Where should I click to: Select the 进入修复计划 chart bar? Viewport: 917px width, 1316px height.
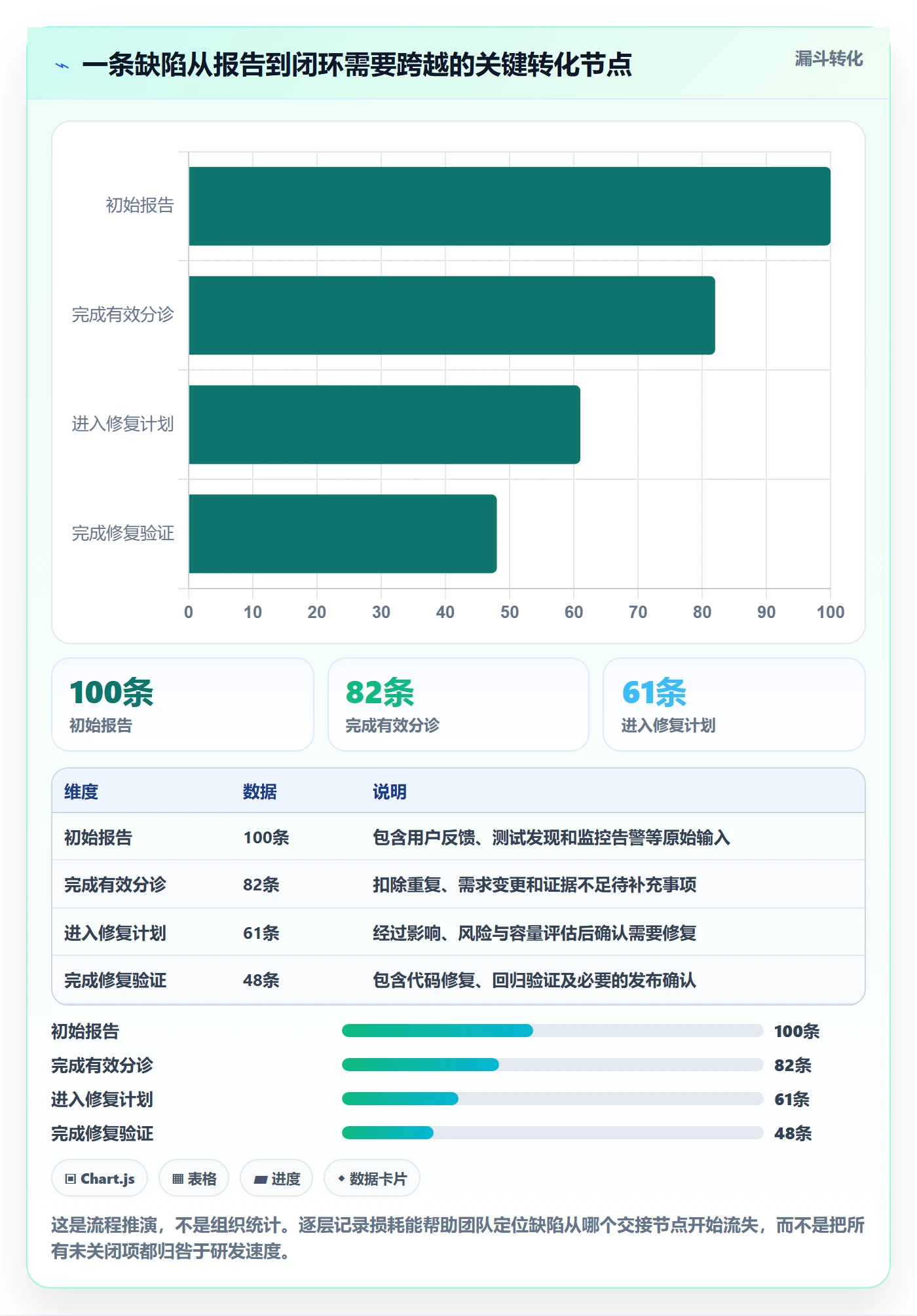tap(384, 424)
